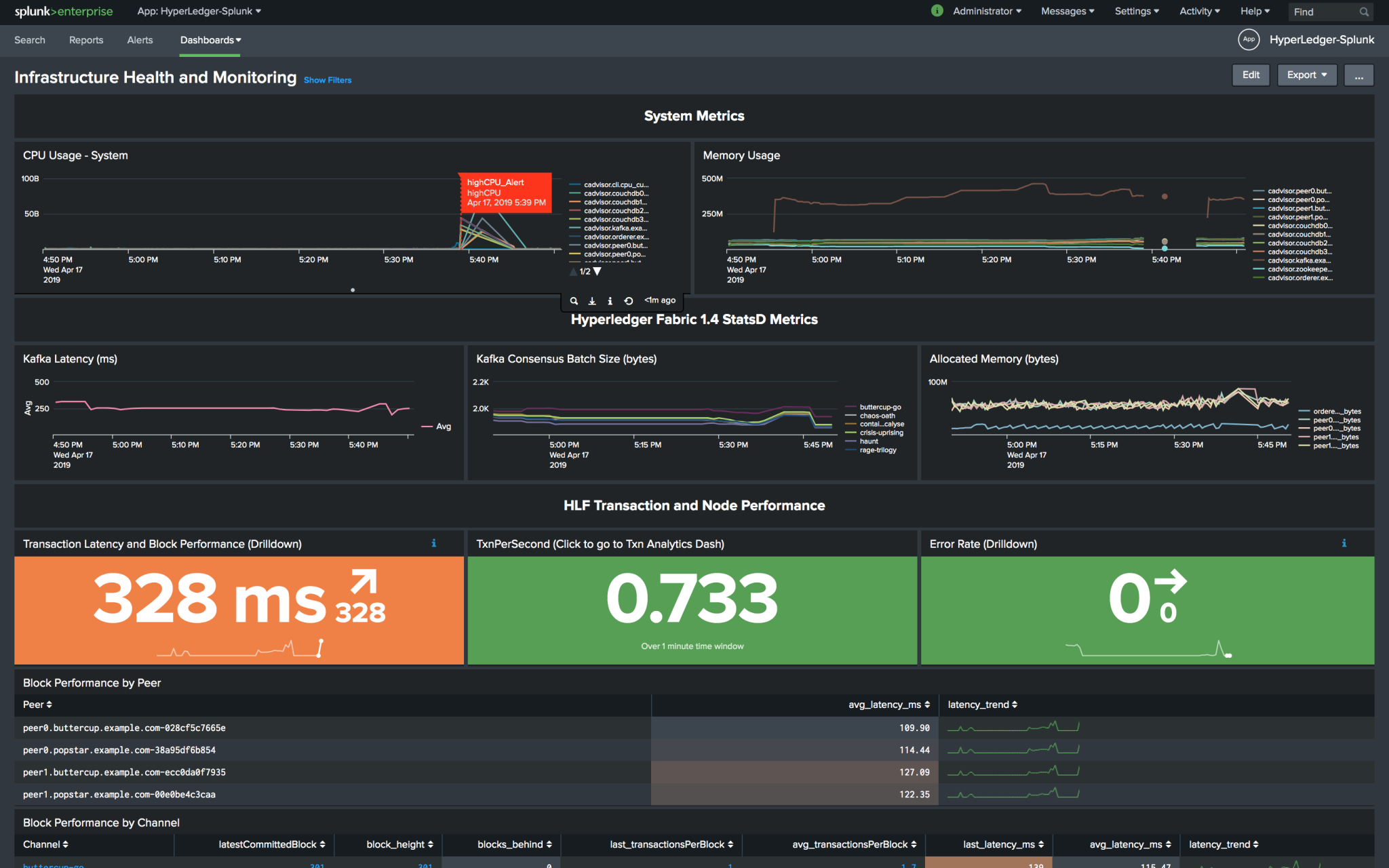Open the Export dropdown

[x=1306, y=75]
